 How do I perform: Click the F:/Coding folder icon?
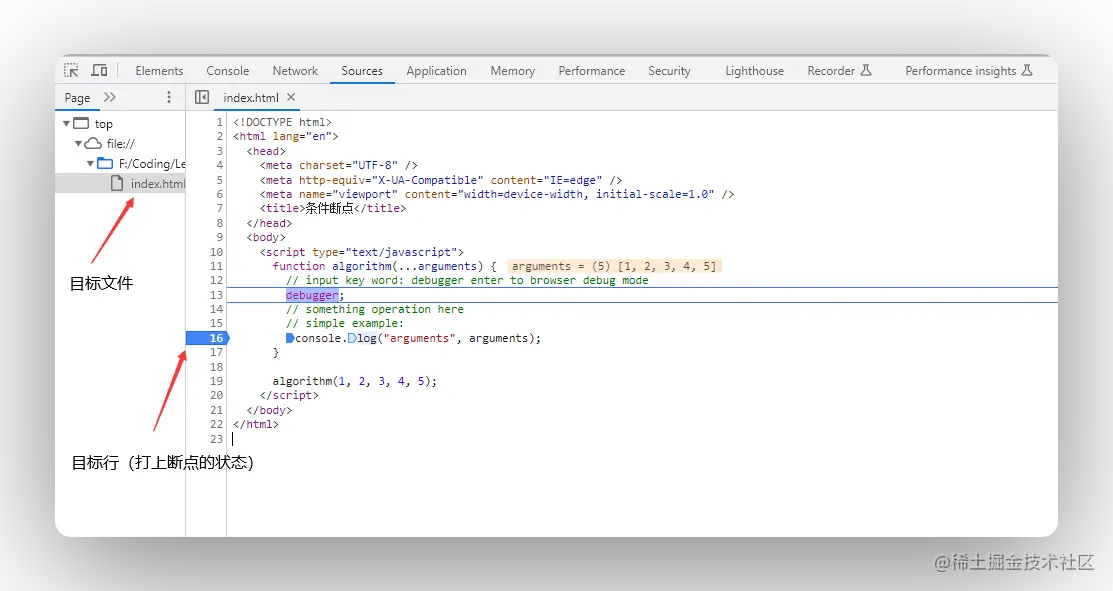point(105,163)
